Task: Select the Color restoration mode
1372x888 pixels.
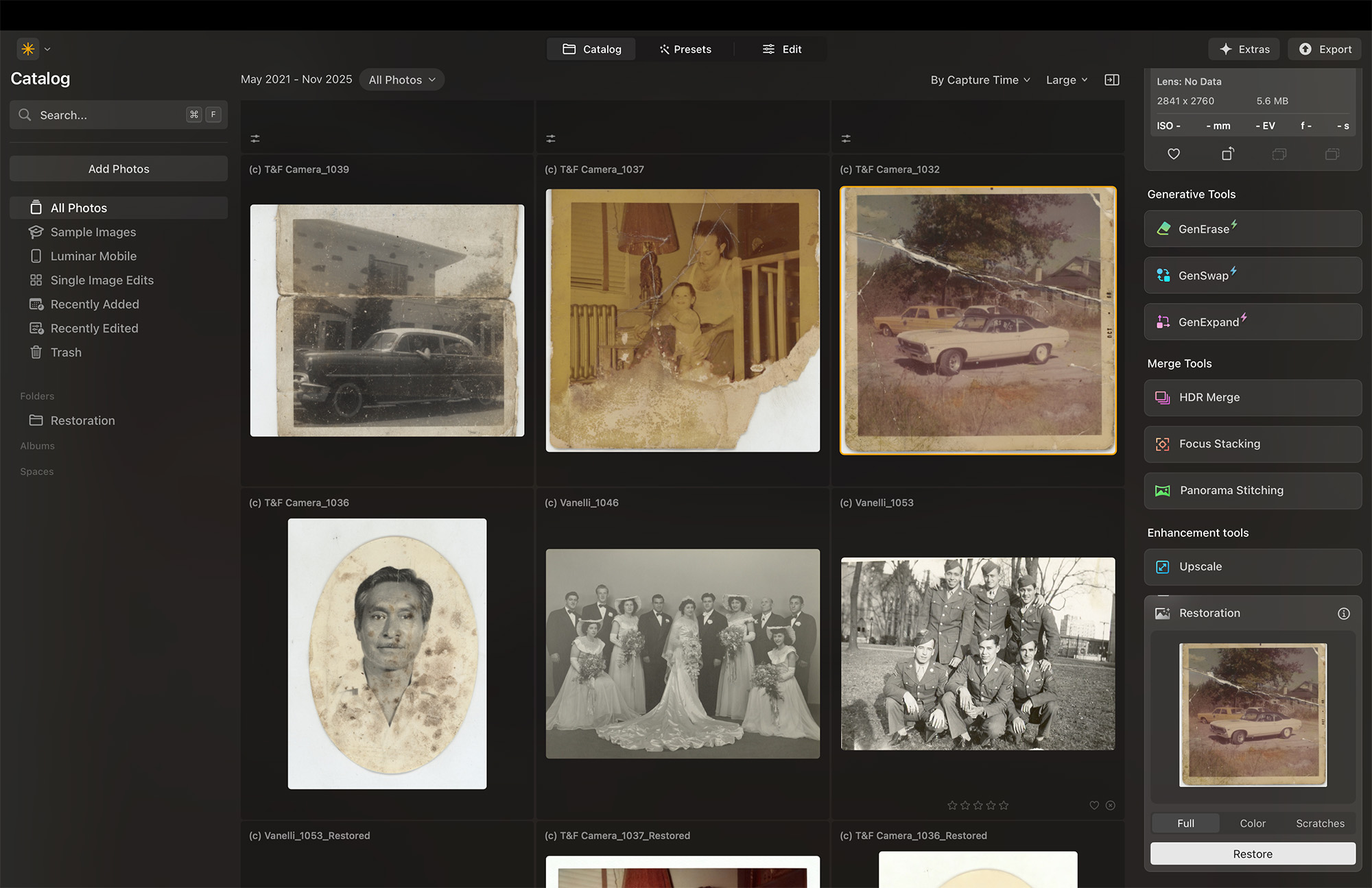Action: pos(1252,824)
